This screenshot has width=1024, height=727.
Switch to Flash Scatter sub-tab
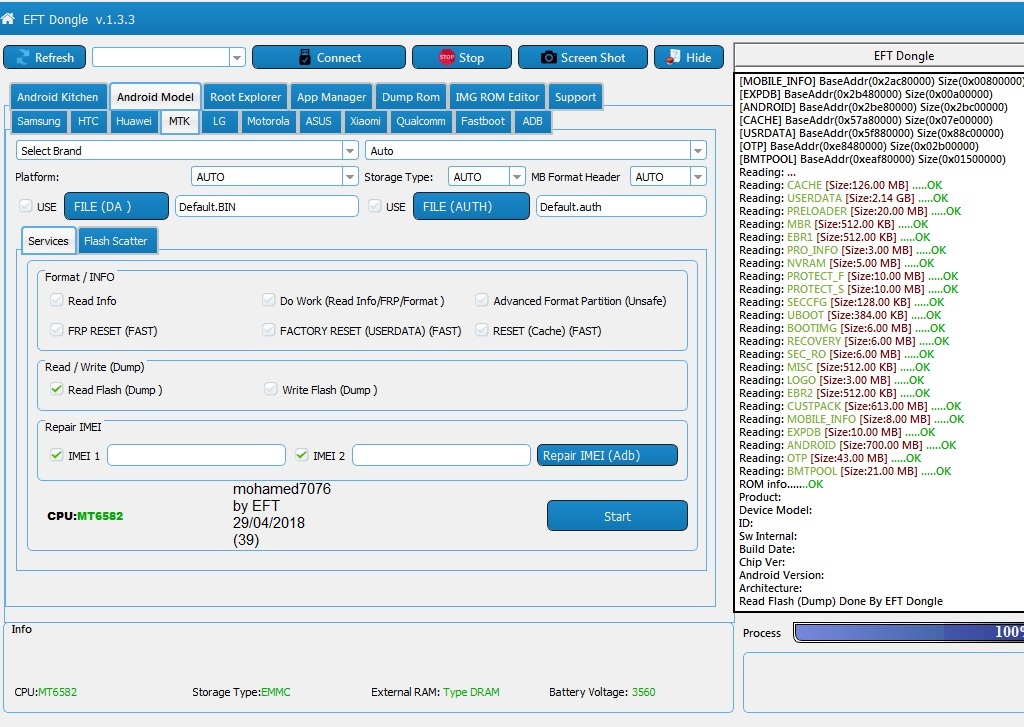coord(116,240)
